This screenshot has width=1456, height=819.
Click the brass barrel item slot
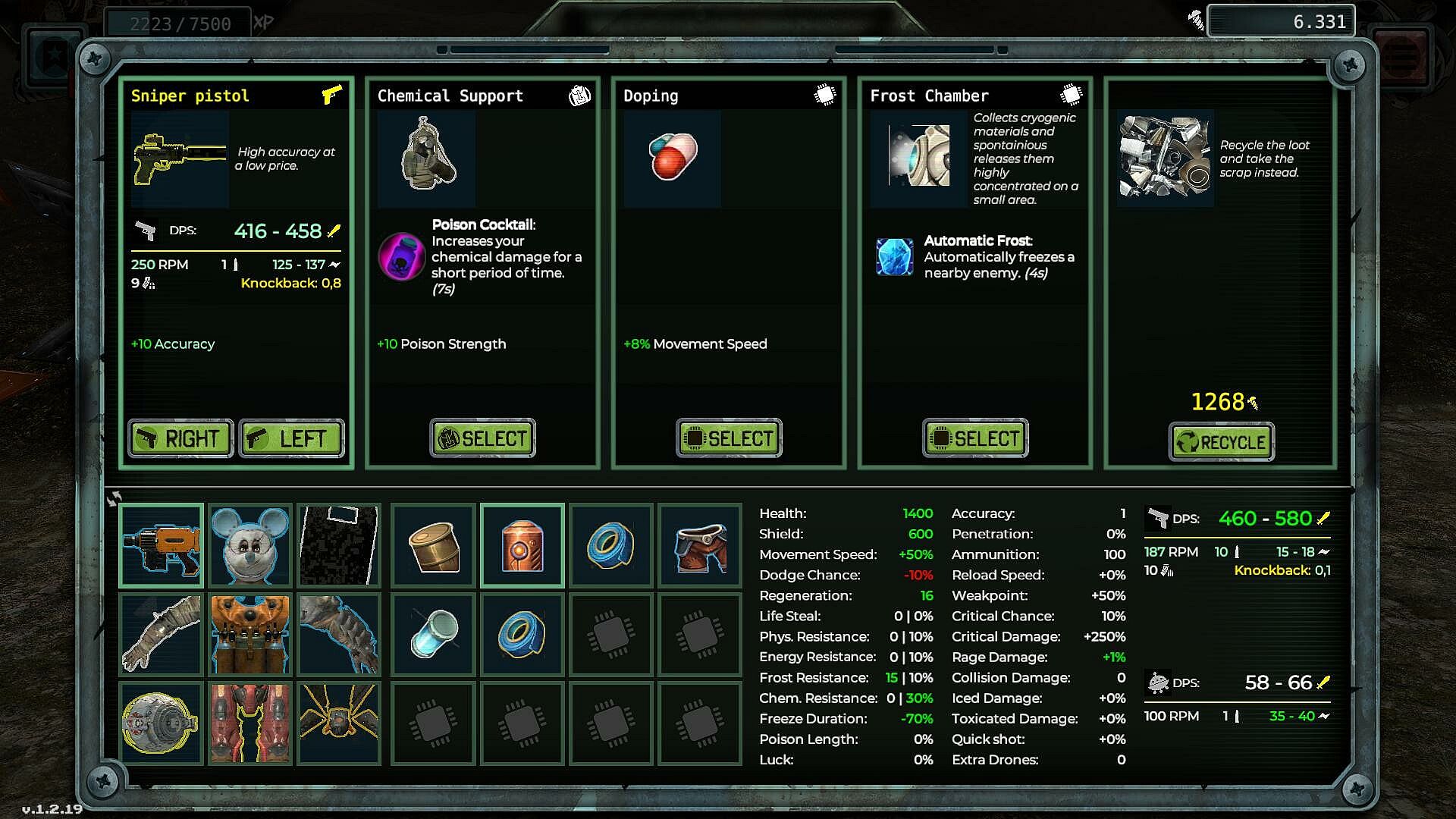(x=433, y=545)
